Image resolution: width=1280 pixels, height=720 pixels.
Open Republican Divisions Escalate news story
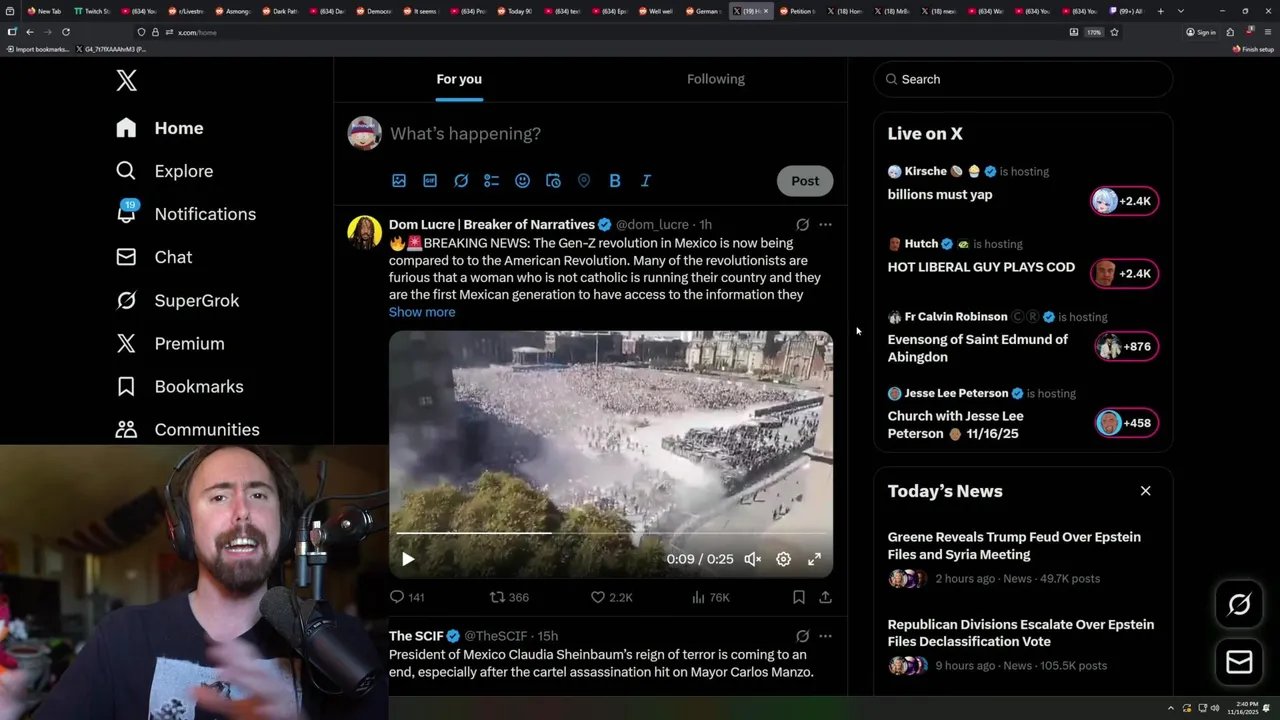(1021, 633)
